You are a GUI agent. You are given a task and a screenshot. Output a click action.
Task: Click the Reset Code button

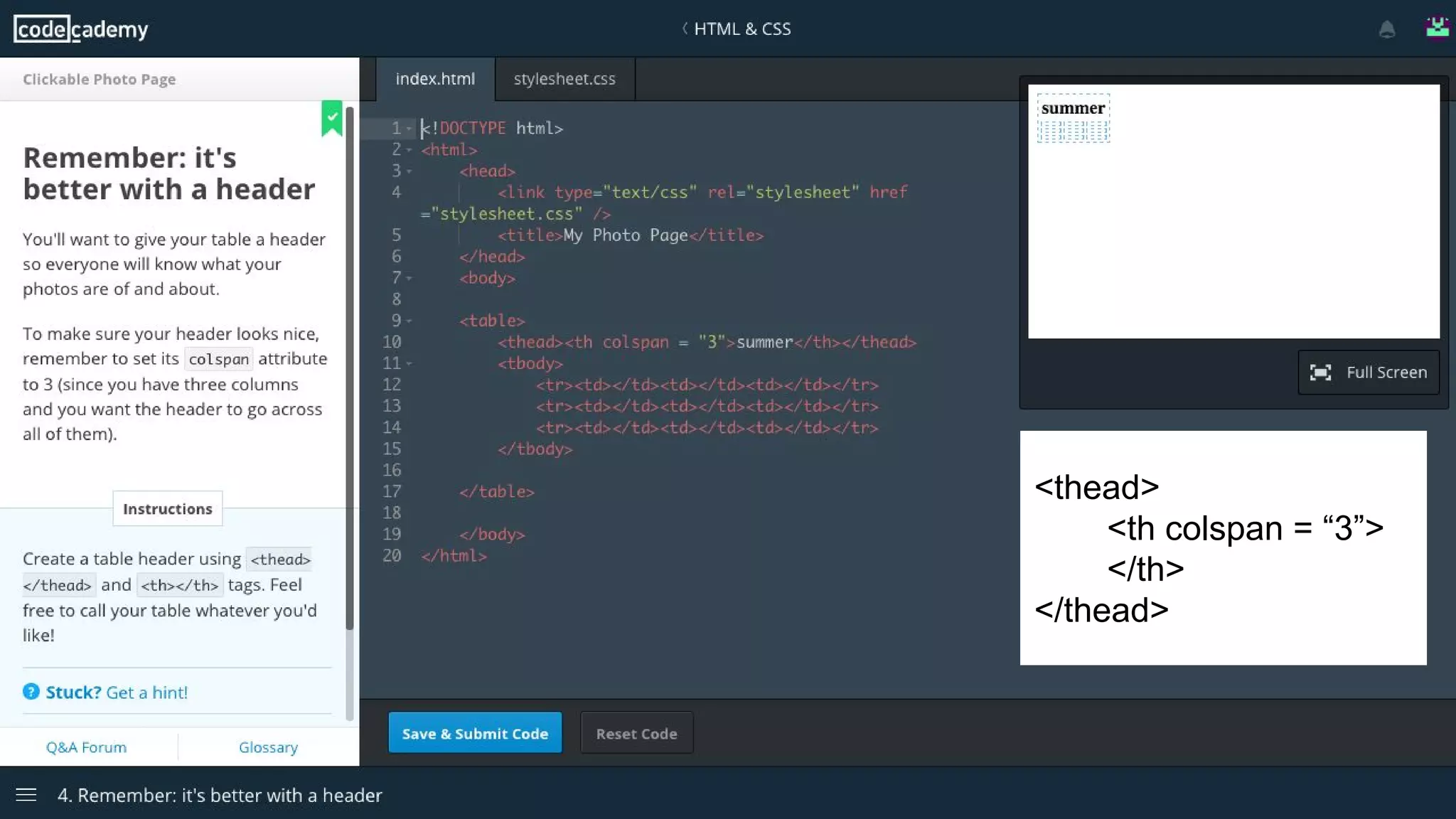[x=636, y=733]
